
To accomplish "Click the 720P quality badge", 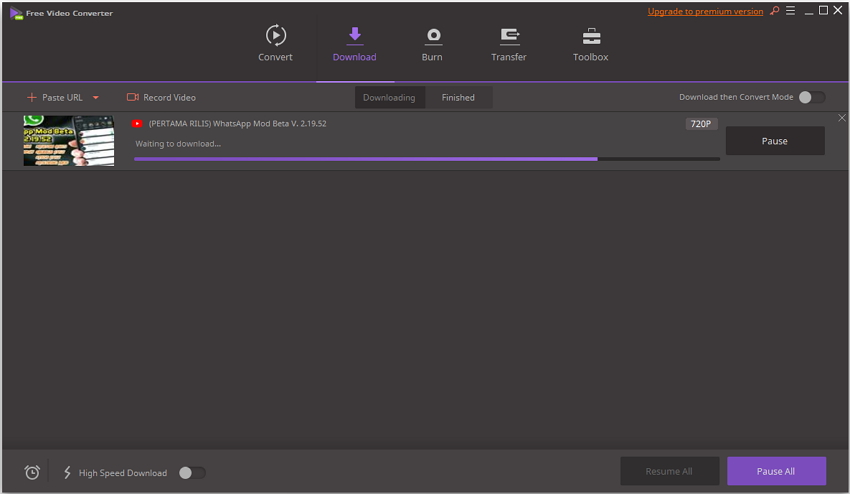I will click(701, 124).
